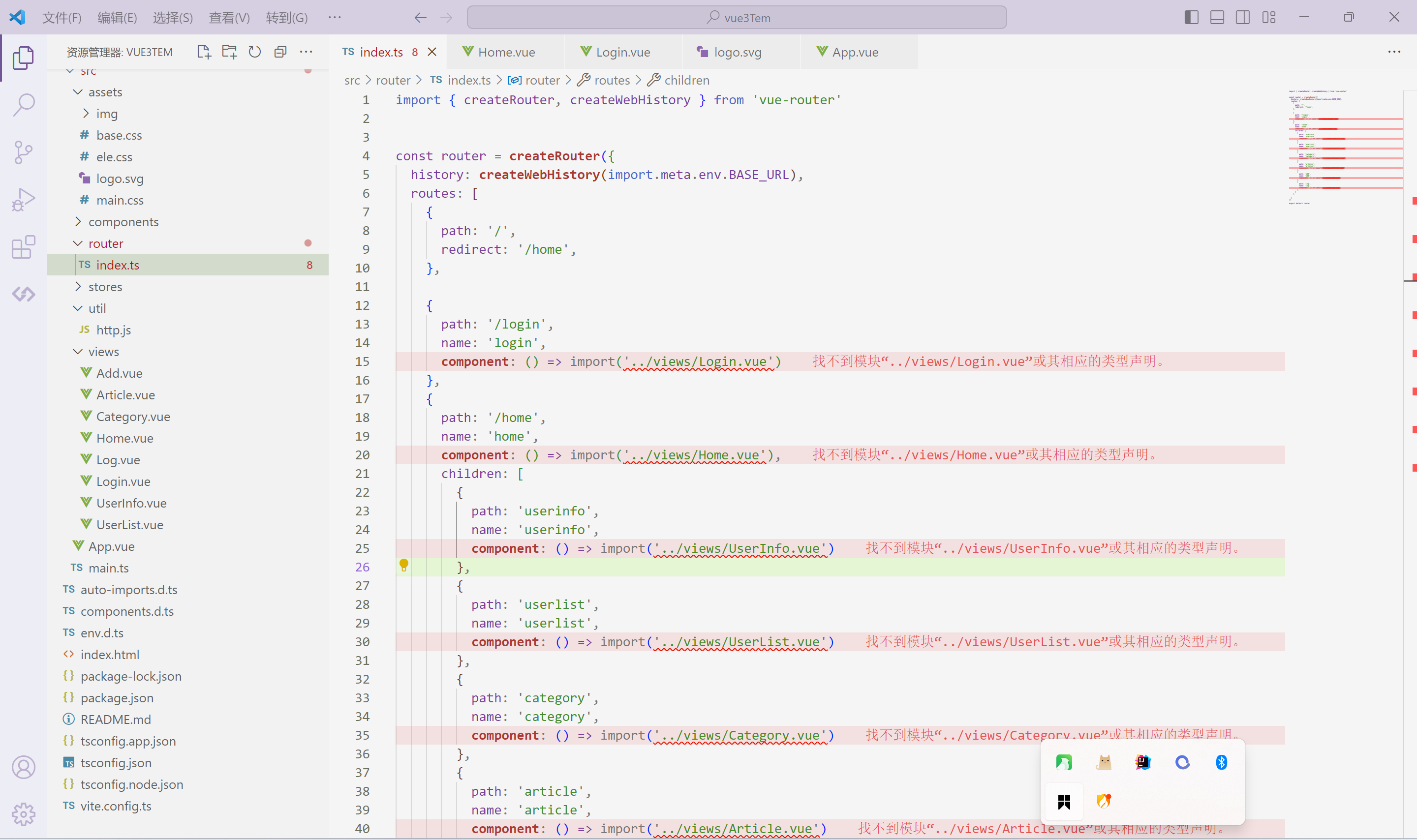The width and height of the screenshot is (1417, 840).
Task: Open tsconfig.app.json in the explorer
Action: click(188, 741)
